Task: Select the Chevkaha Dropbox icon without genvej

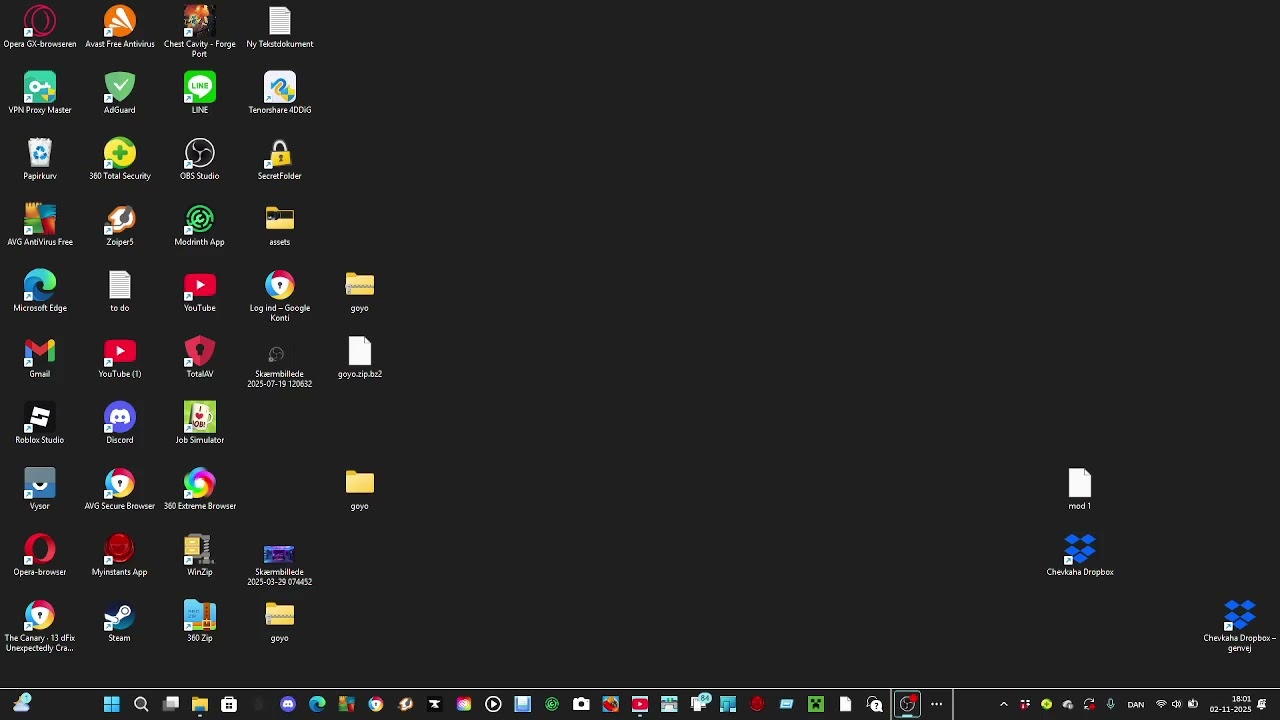Action: click(x=1080, y=555)
